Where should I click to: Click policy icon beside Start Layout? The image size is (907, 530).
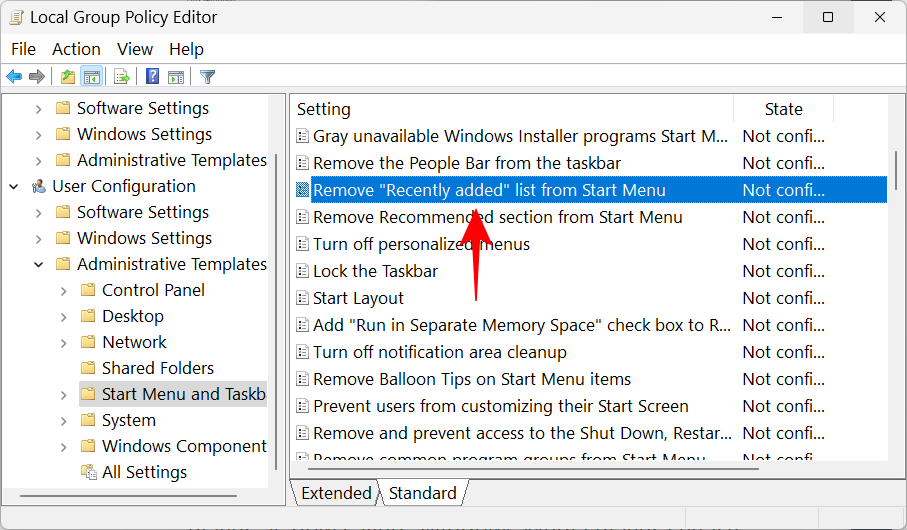tap(303, 298)
